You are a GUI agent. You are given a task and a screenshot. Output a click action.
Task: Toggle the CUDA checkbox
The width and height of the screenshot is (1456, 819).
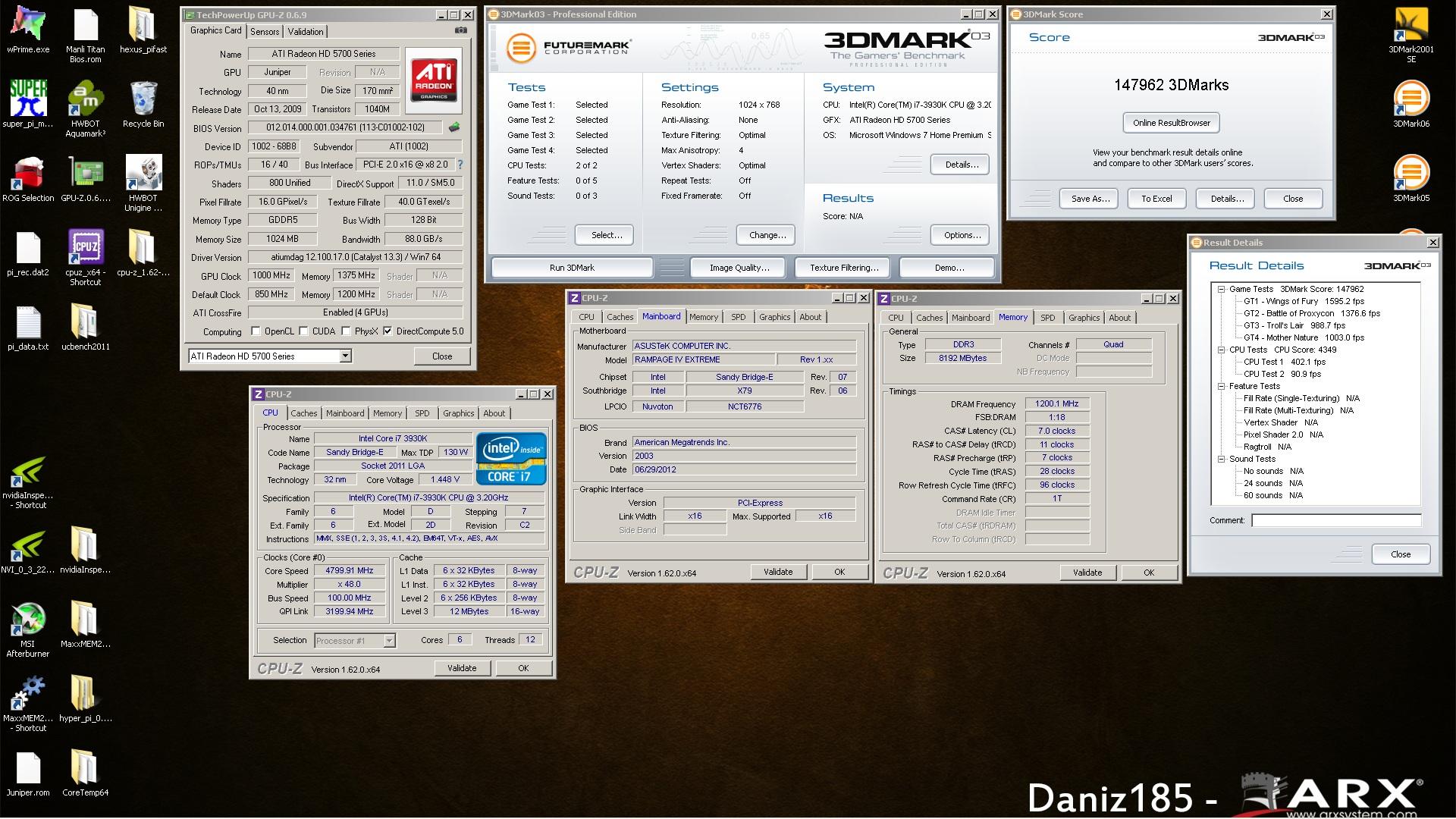pos(303,331)
